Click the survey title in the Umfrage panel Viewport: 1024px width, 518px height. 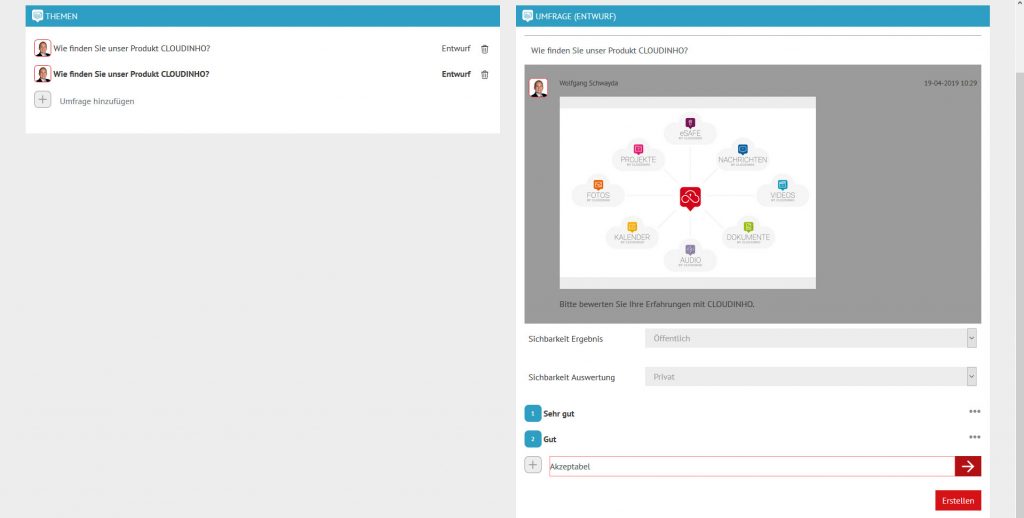coord(609,50)
